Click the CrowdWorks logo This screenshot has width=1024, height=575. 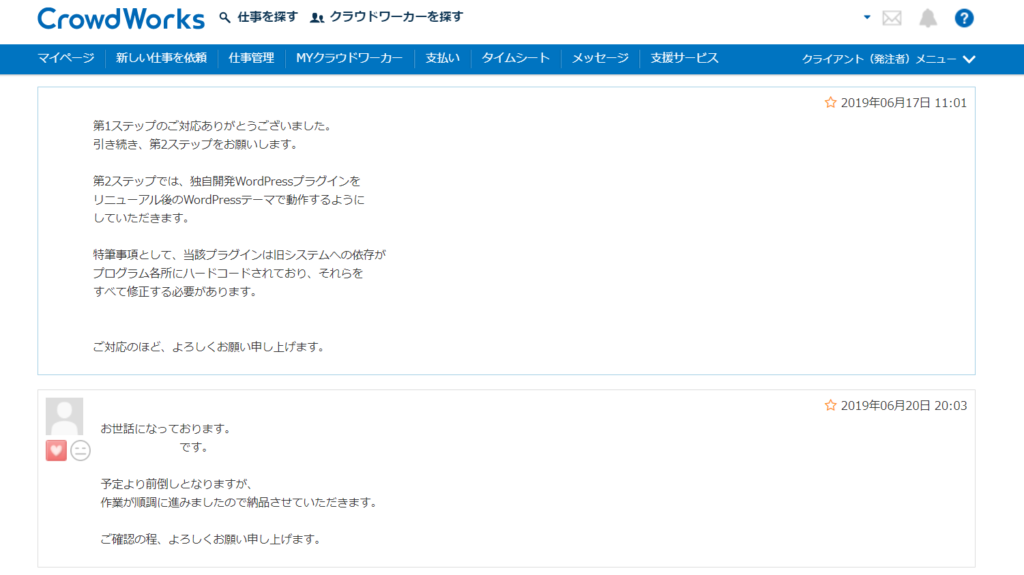(120, 18)
